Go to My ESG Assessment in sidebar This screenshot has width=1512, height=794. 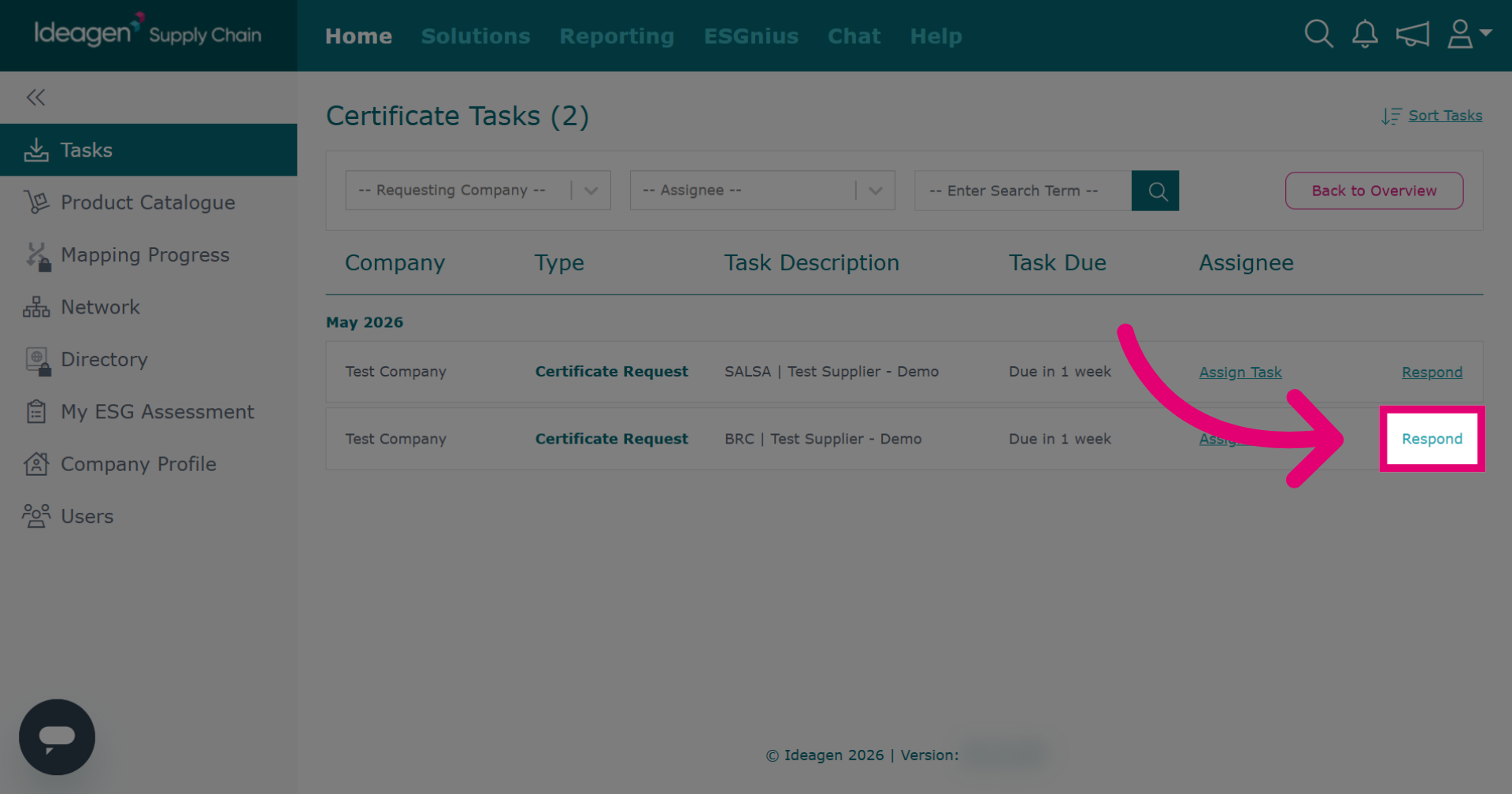(149, 412)
